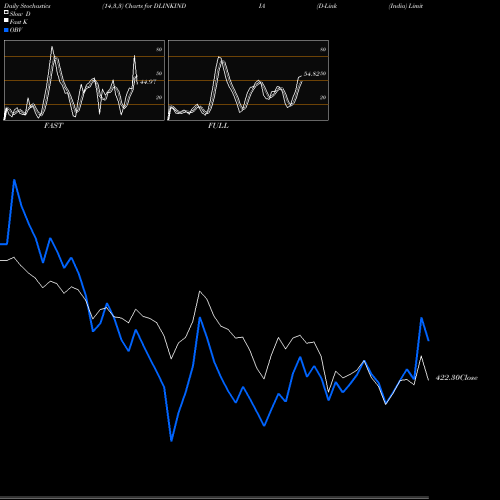Image resolution: width=500 pixels, height=500 pixels.
Task: Click the 80 level label in FULL chart
Action: [x=323, y=49]
